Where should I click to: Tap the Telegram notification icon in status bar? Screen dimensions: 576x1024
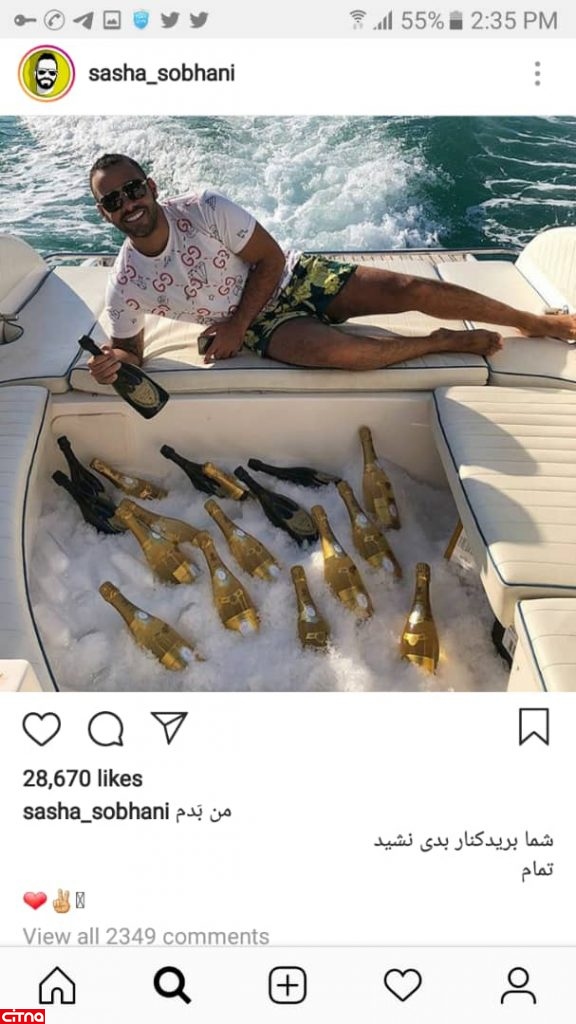click(83, 20)
